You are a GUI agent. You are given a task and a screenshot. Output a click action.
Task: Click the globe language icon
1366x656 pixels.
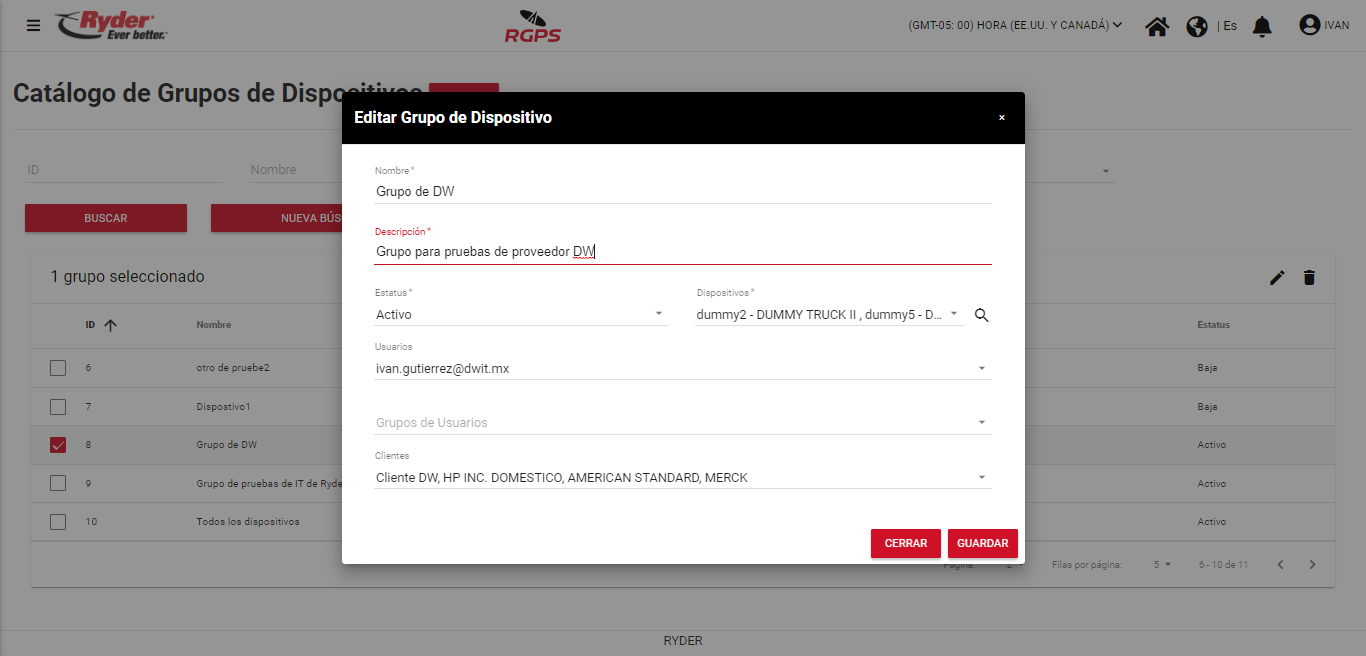[1197, 26]
